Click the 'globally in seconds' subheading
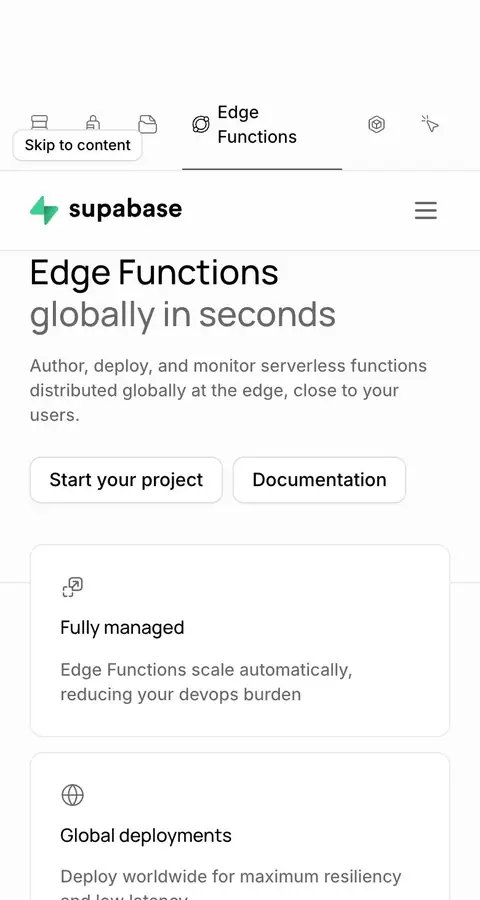480x900 pixels. coord(183,315)
